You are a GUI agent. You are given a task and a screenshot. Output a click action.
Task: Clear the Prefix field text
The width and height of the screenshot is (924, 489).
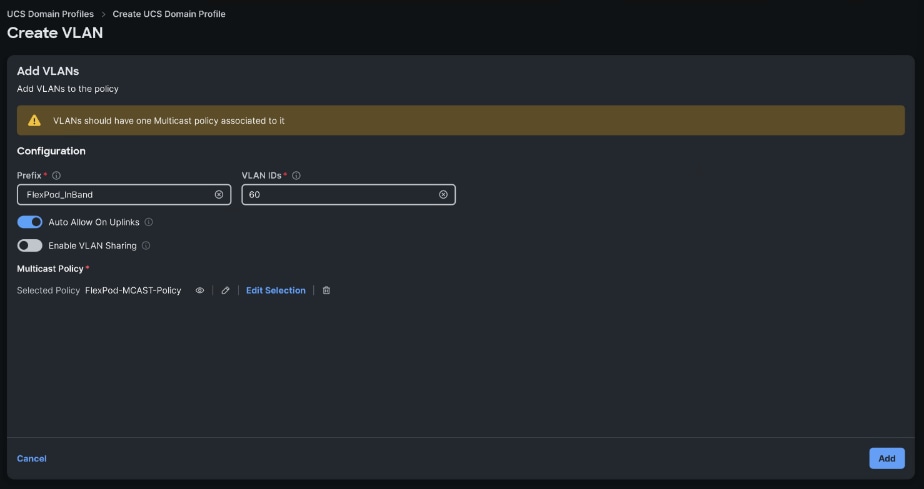(219, 194)
